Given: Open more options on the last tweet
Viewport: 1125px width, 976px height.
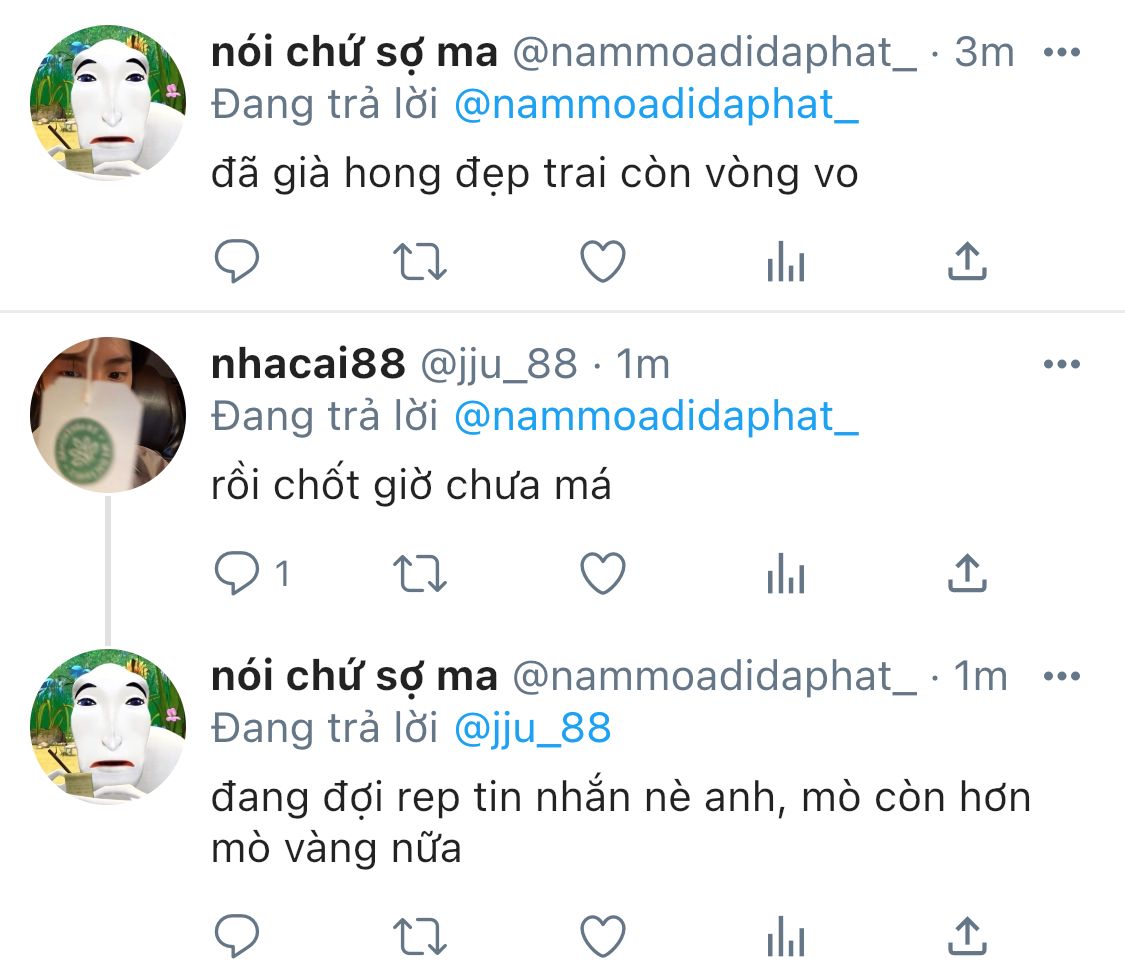Looking at the screenshot, I should [x=1062, y=676].
